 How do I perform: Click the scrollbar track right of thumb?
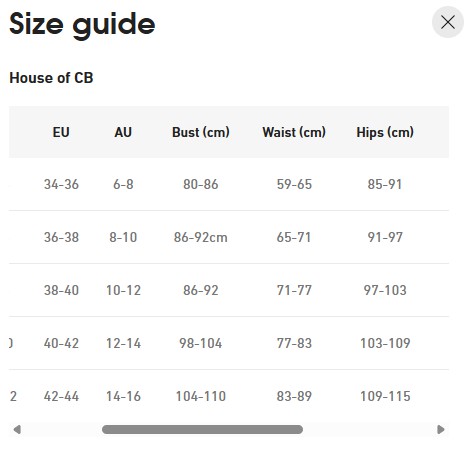[x=368, y=429]
